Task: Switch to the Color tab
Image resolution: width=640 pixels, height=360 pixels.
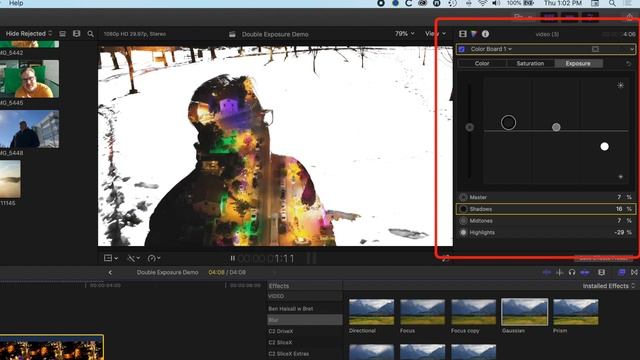Action: coord(482,64)
